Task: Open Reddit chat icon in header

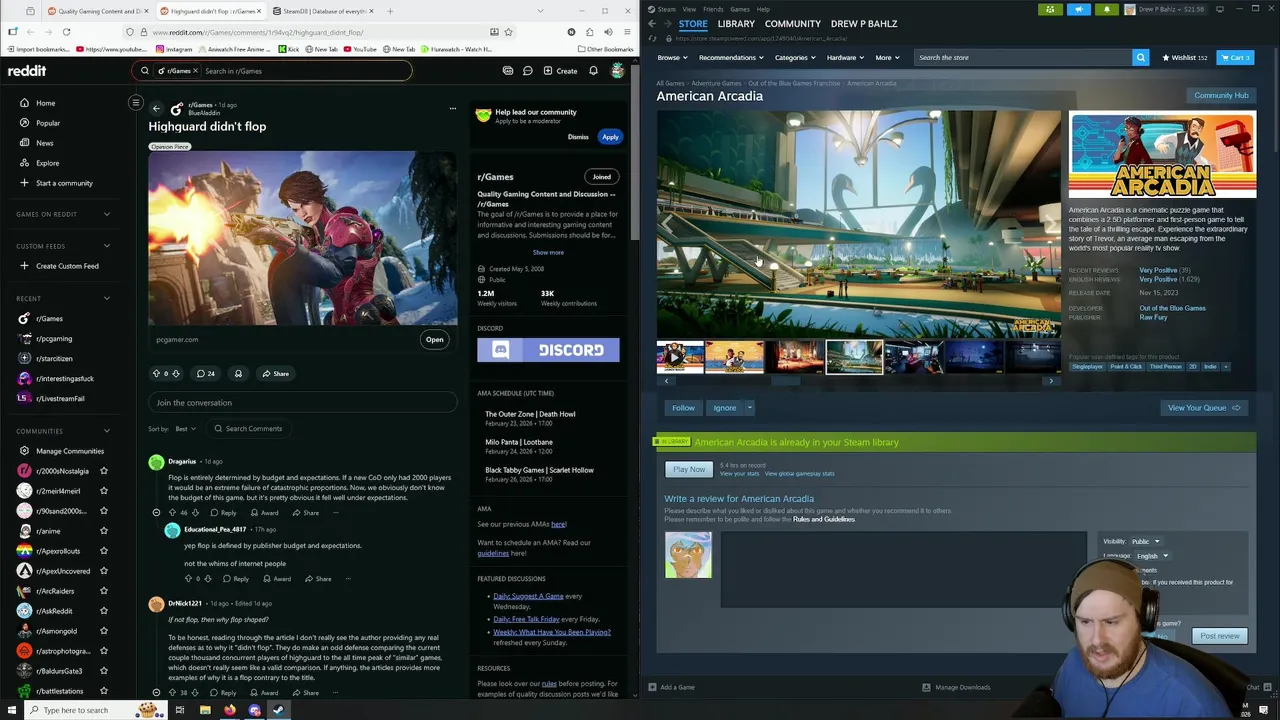Action: [x=527, y=71]
